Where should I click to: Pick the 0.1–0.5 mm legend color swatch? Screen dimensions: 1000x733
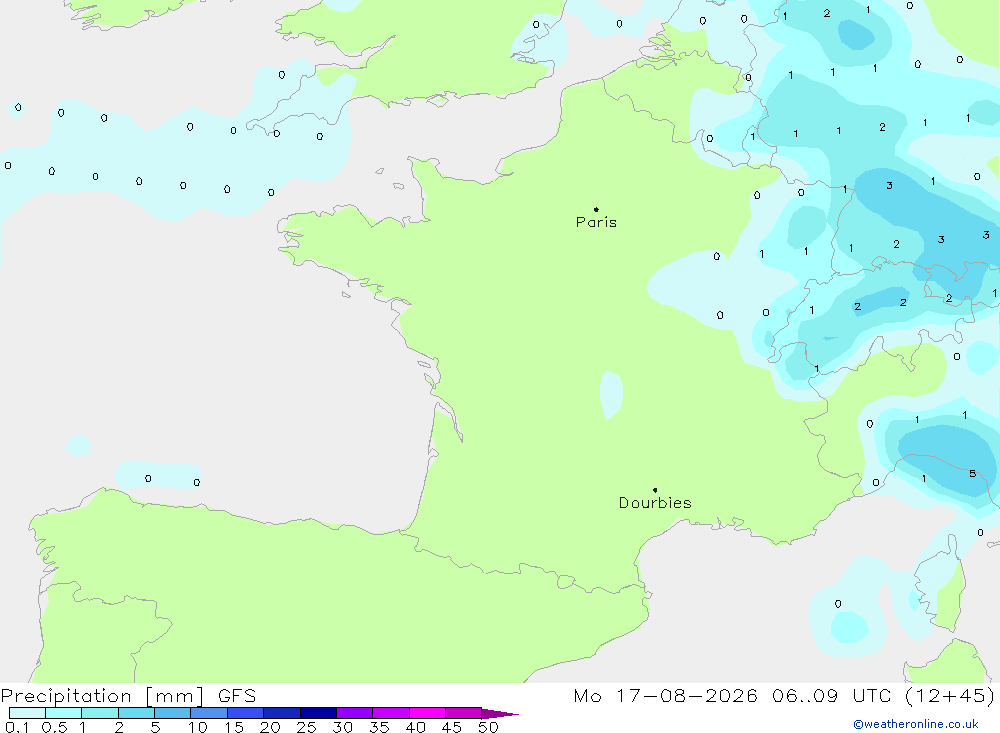coord(27,713)
